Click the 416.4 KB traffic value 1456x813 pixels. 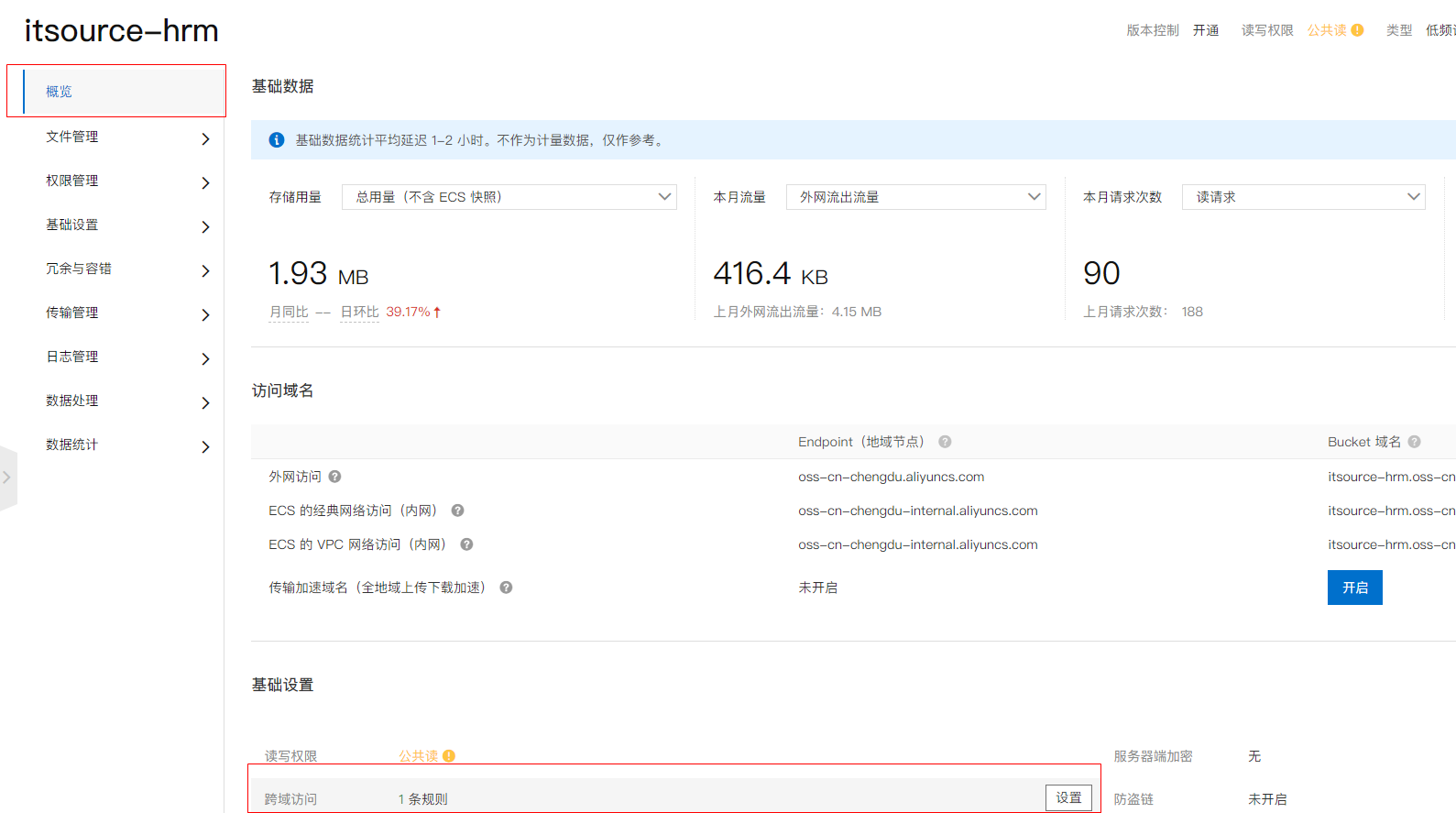(771, 273)
